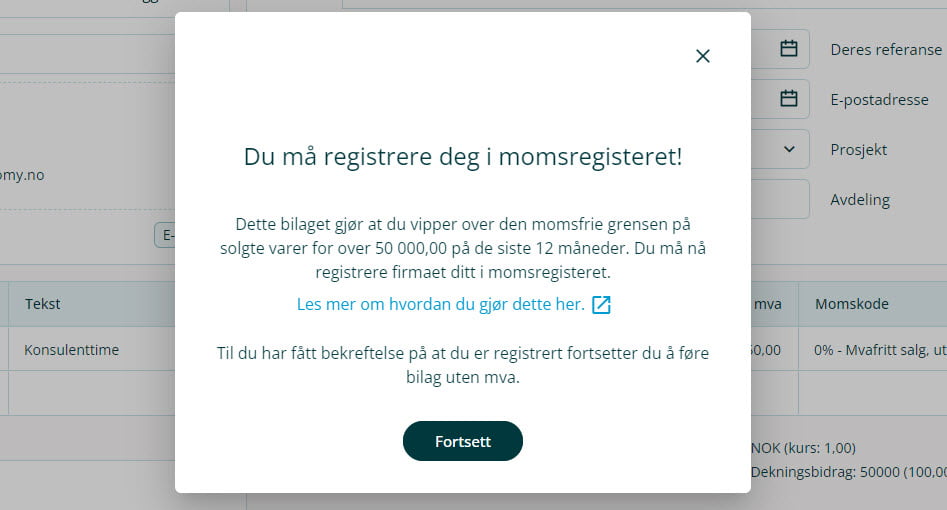The image size is (947, 510).
Task: Click the Prosjekt label
Action: [x=859, y=149]
